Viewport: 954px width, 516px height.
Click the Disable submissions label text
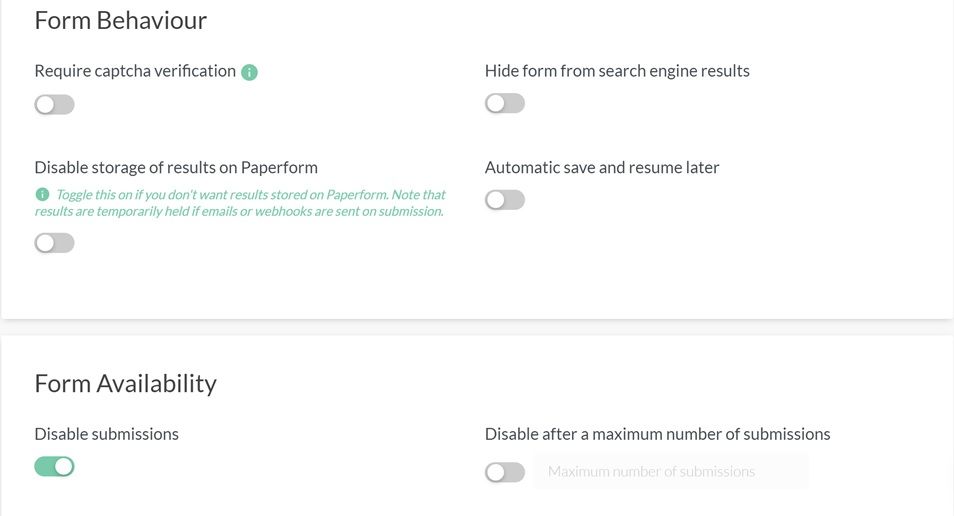coord(107,434)
